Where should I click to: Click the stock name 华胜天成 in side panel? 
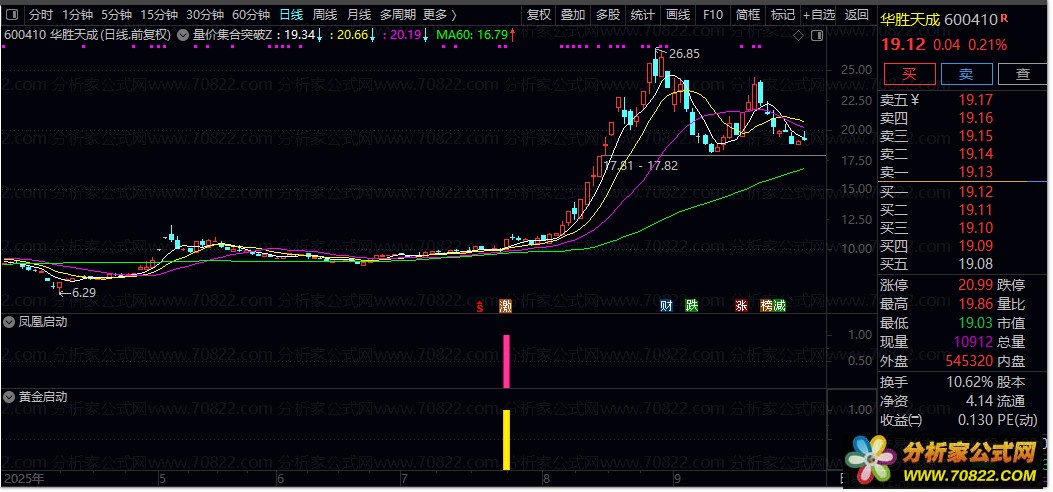click(910, 20)
